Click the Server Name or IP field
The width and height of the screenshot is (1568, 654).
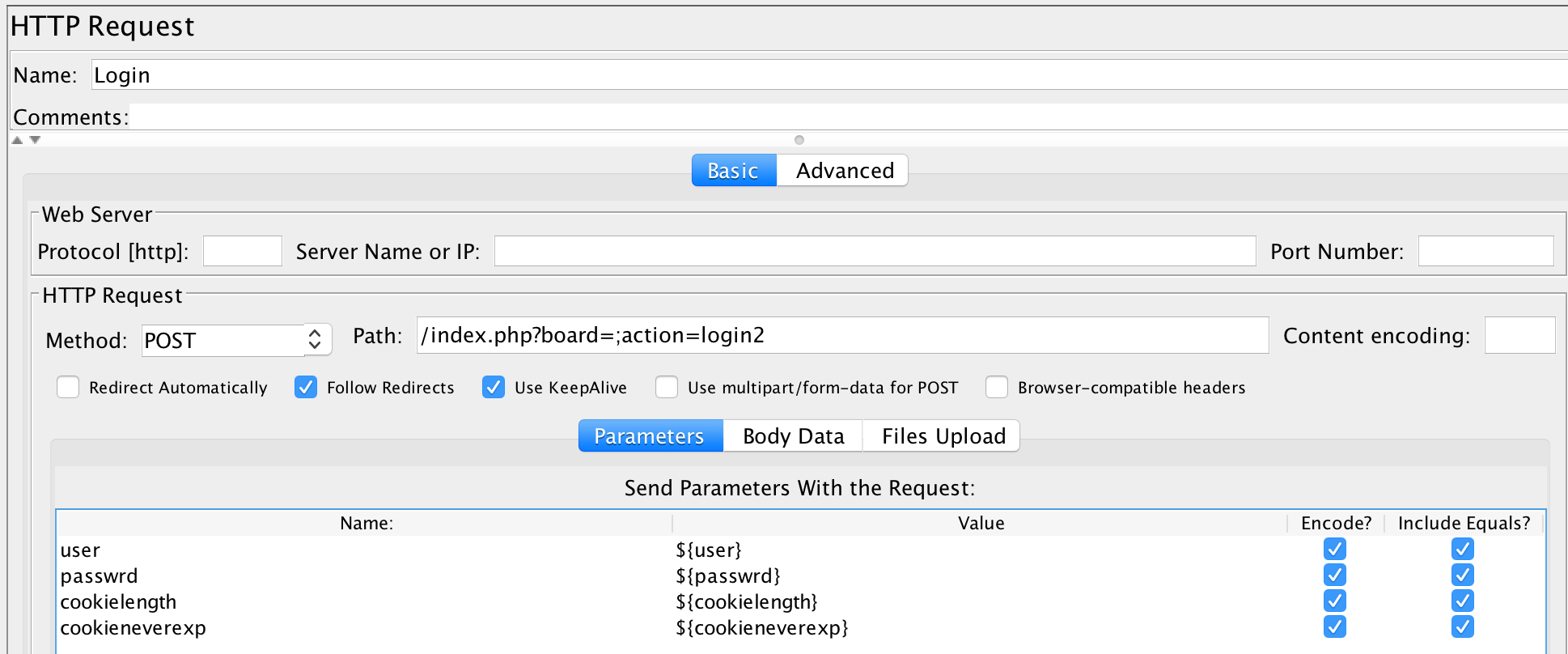pyautogui.click(x=874, y=251)
